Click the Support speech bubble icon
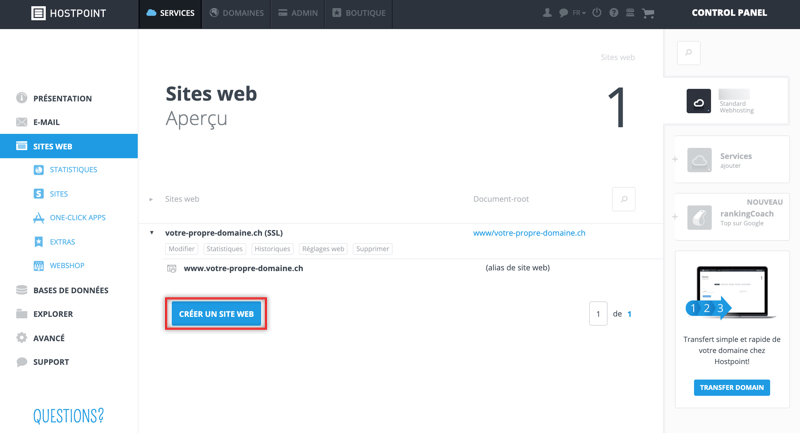The height and width of the screenshot is (433, 800). click(21, 362)
